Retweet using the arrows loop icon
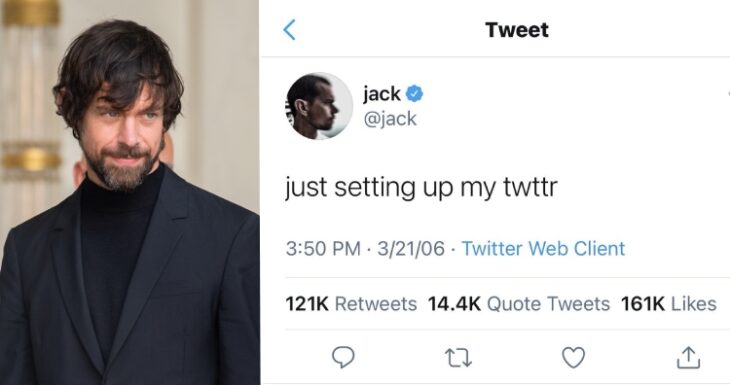The width and height of the screenshot is (730, 385). coord(459,358)
